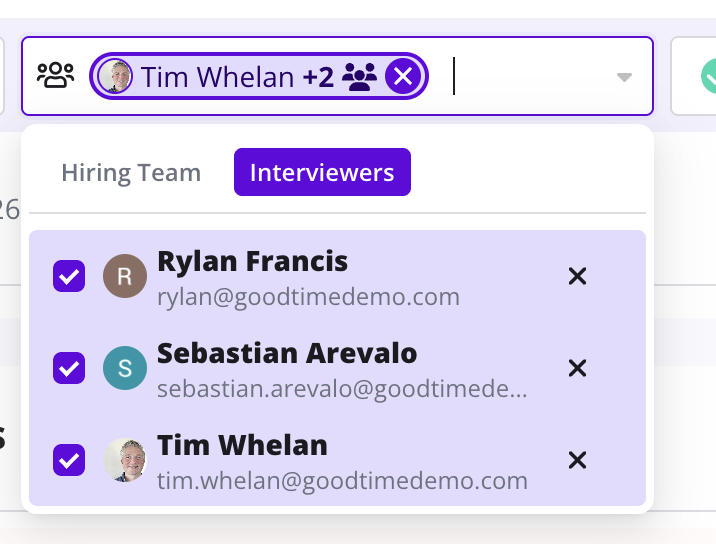This screenshot has height=544, width=716.
Task: Uncheck the Tim Whelan checkbox
Action: (x=69, y=460)
